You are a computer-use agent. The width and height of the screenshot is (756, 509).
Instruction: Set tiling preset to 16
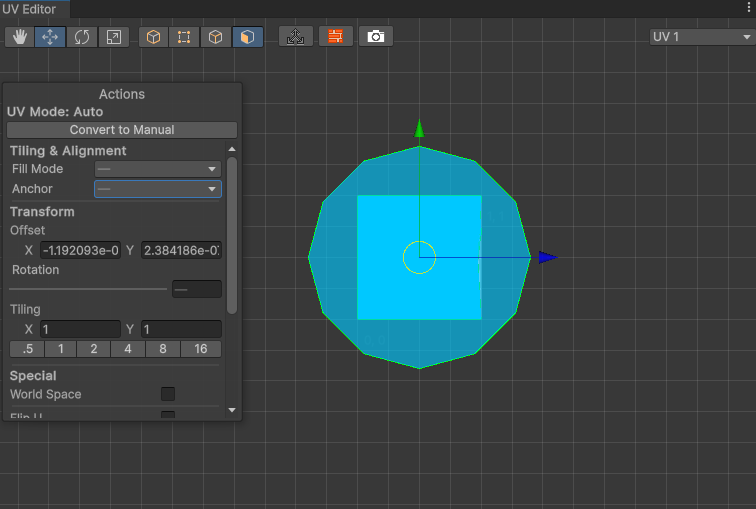(201, 349)
